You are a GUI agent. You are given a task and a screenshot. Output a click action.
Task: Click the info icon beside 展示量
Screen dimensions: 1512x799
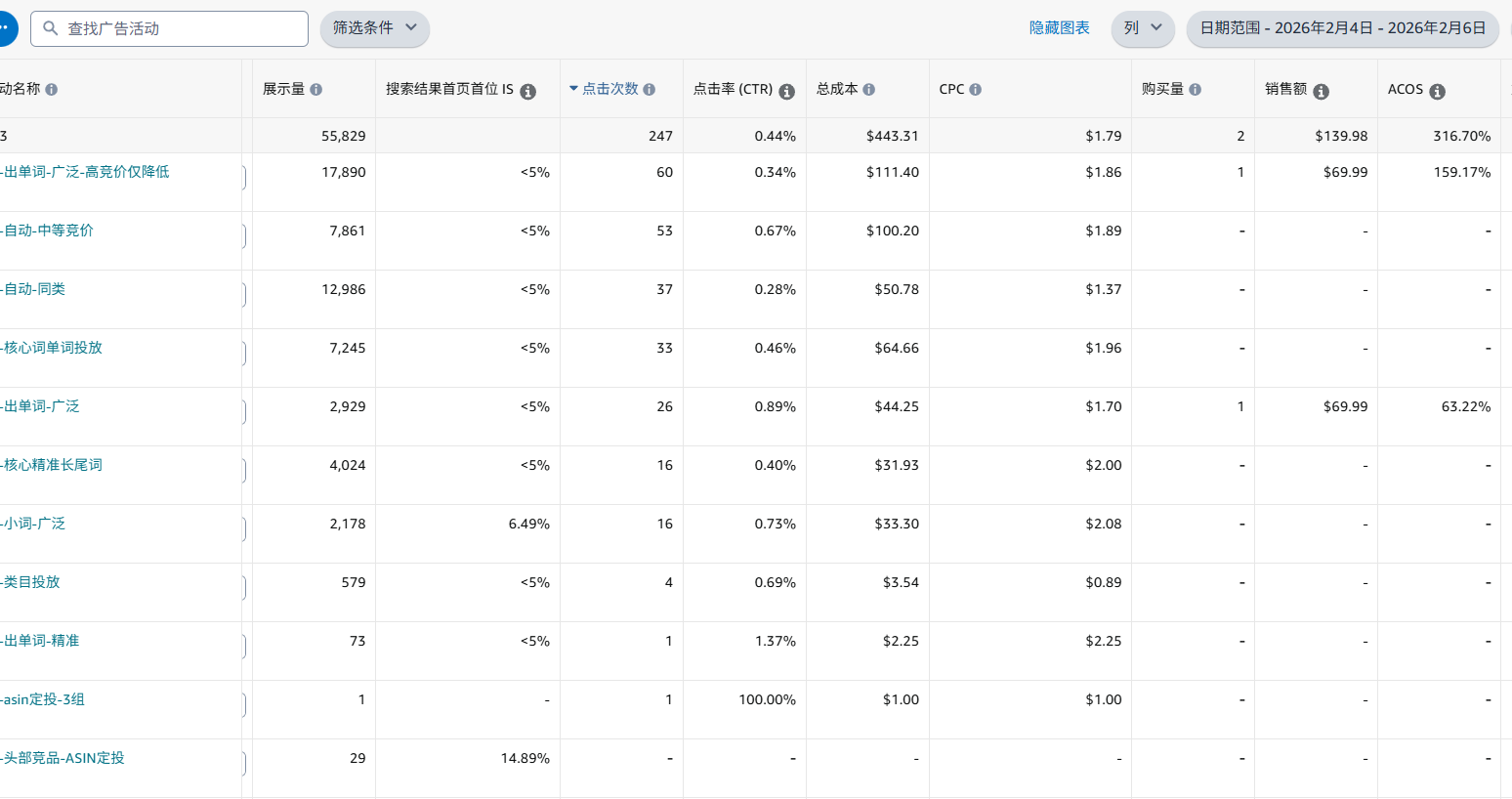coord(315,90)
